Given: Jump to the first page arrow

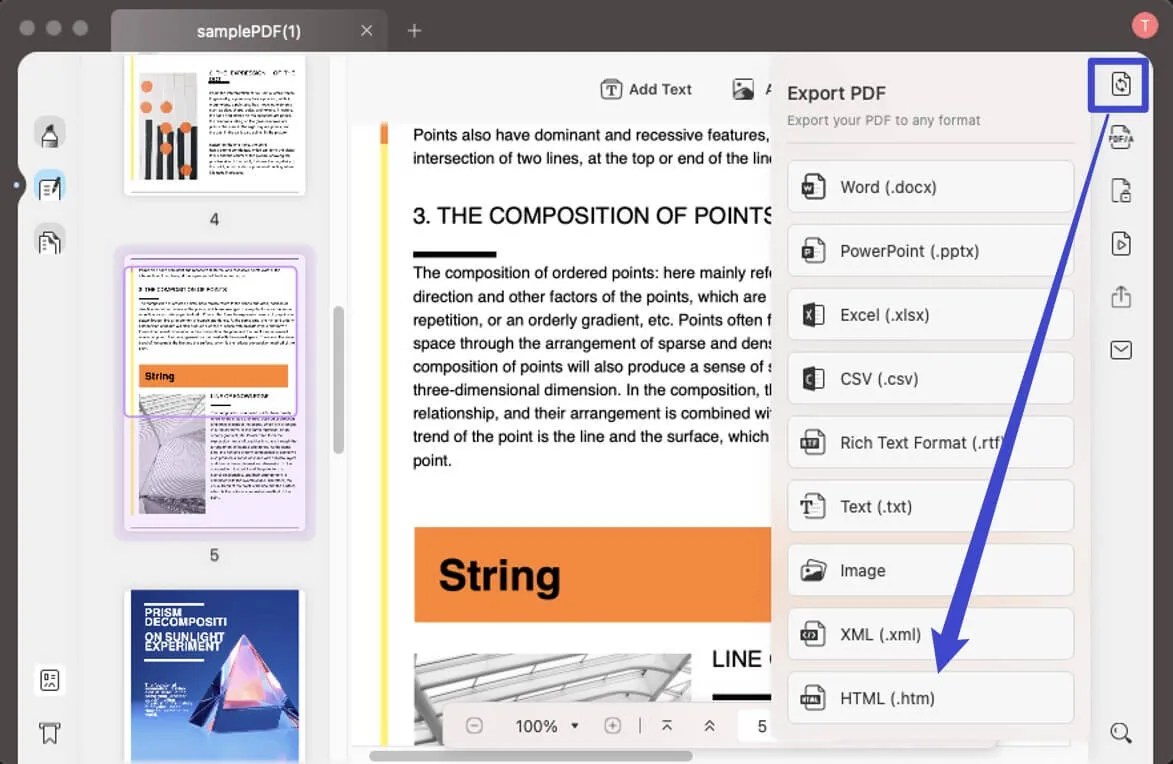Looking at the screenshot, I should [x=667, y=726].
